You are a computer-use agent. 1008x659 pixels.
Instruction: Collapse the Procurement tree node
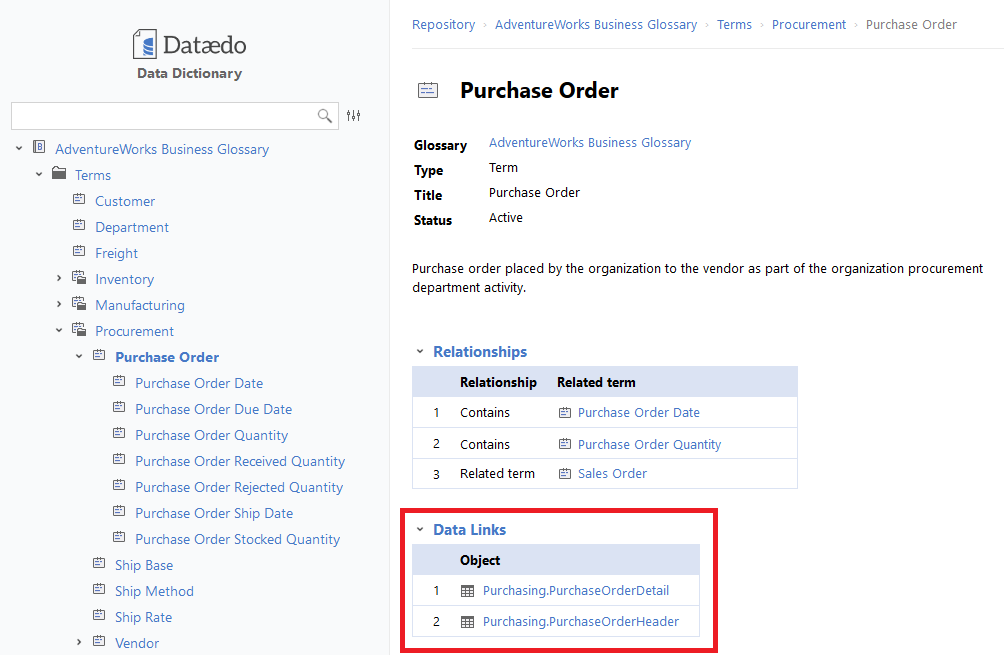click(59, 331)
